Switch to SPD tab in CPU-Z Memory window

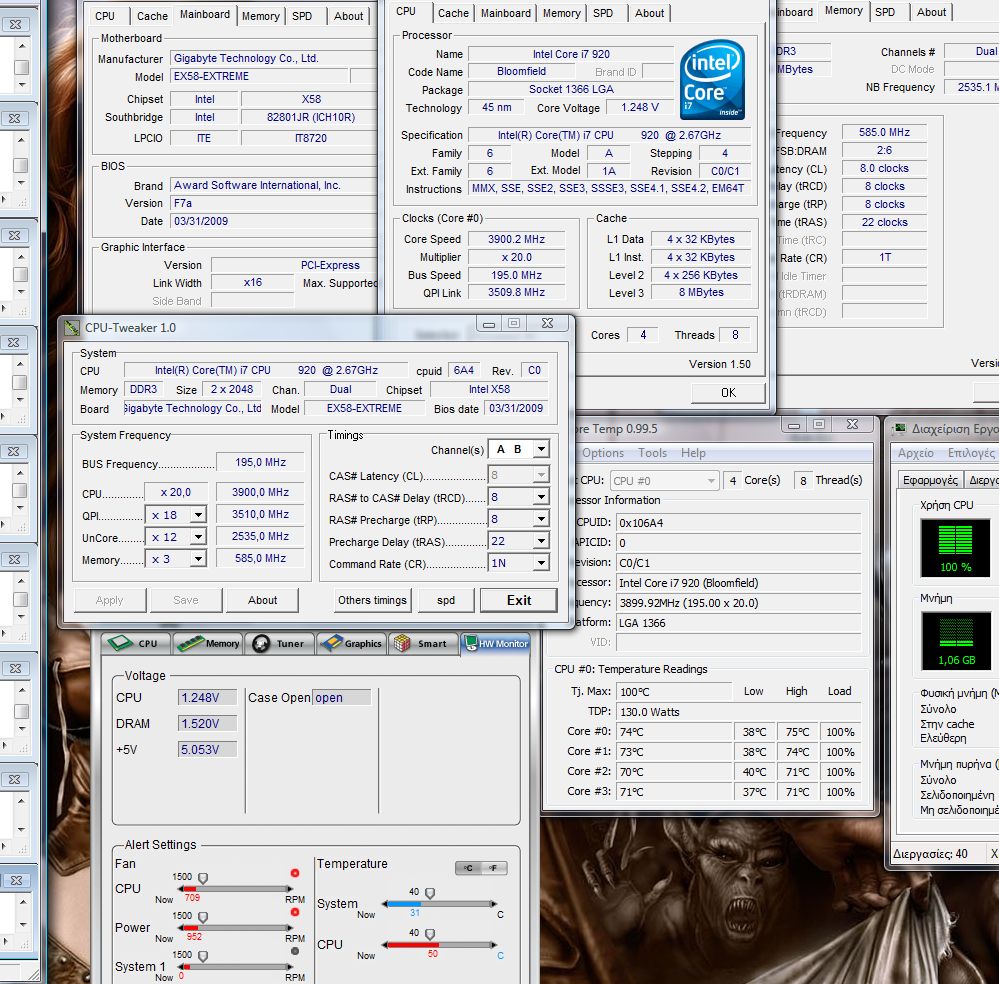pos(884,11)
